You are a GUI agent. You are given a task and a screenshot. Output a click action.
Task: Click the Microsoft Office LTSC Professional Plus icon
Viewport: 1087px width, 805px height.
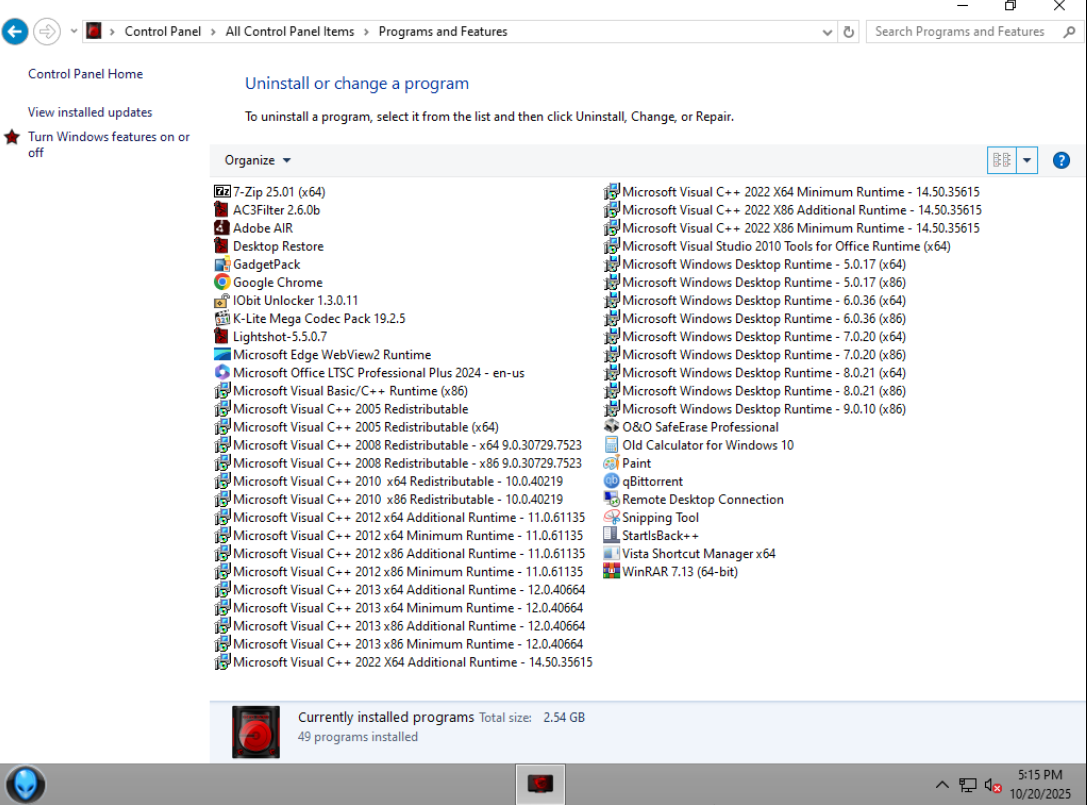pyautogui.click(x=222, y=372)
